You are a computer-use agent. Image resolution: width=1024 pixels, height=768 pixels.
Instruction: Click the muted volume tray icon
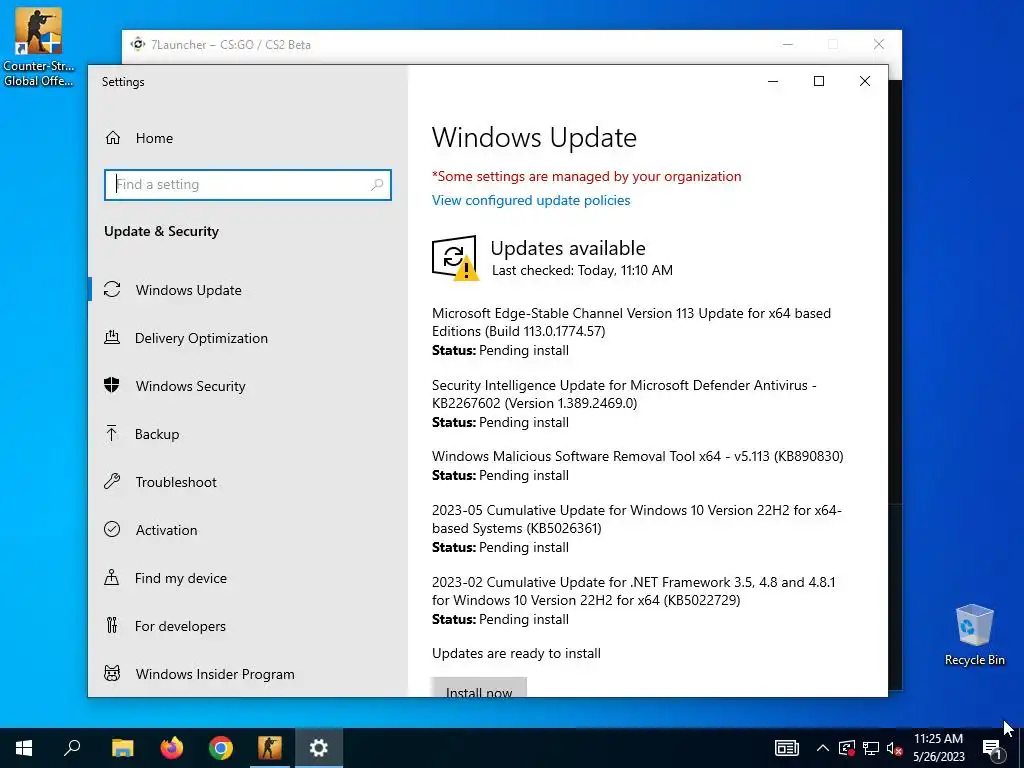click(894, 748)
